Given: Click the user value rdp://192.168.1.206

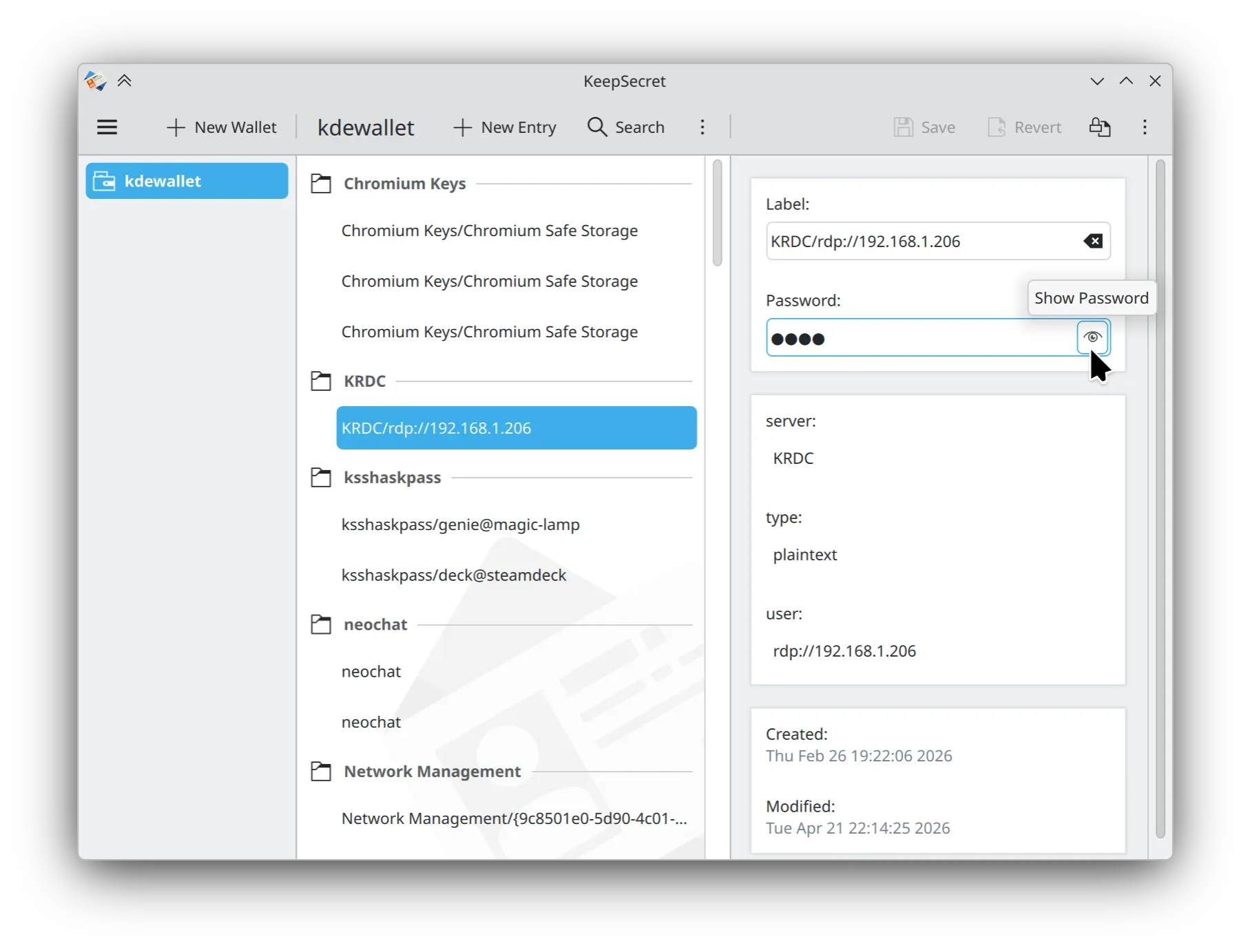Looking at the screenshot, I should (844, 651).
